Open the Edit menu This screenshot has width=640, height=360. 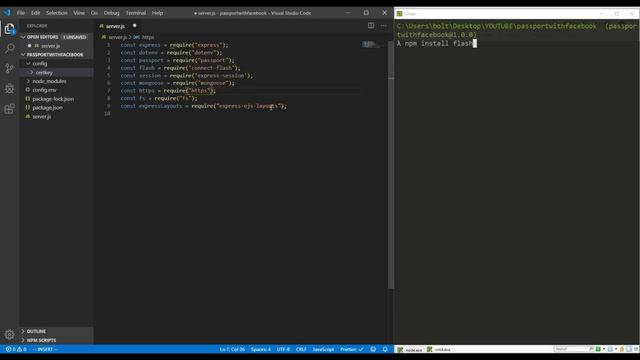click(36, 13)
